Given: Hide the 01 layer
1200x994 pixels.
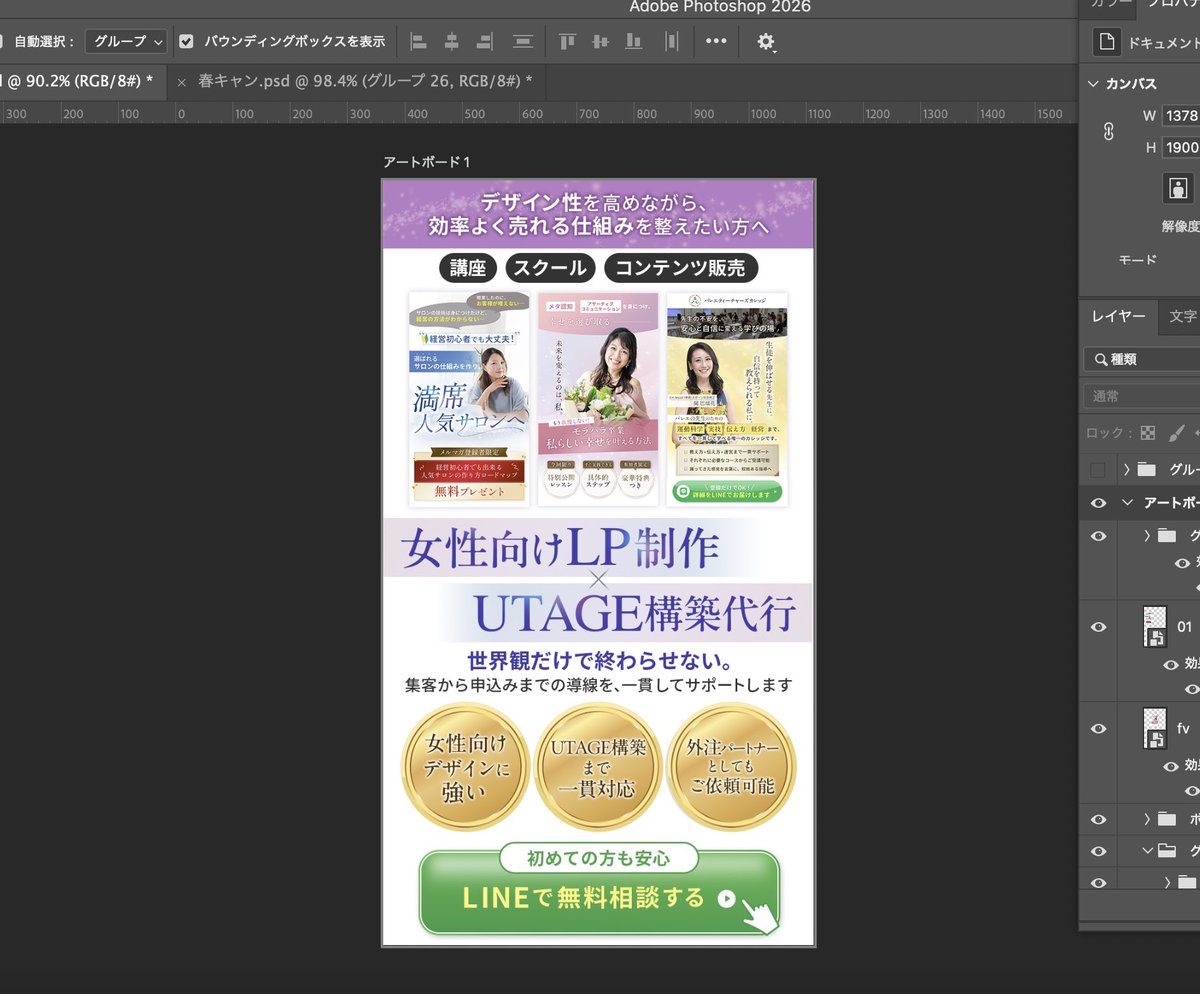Looking at the screenshot, I should (x=1098, y=627).
